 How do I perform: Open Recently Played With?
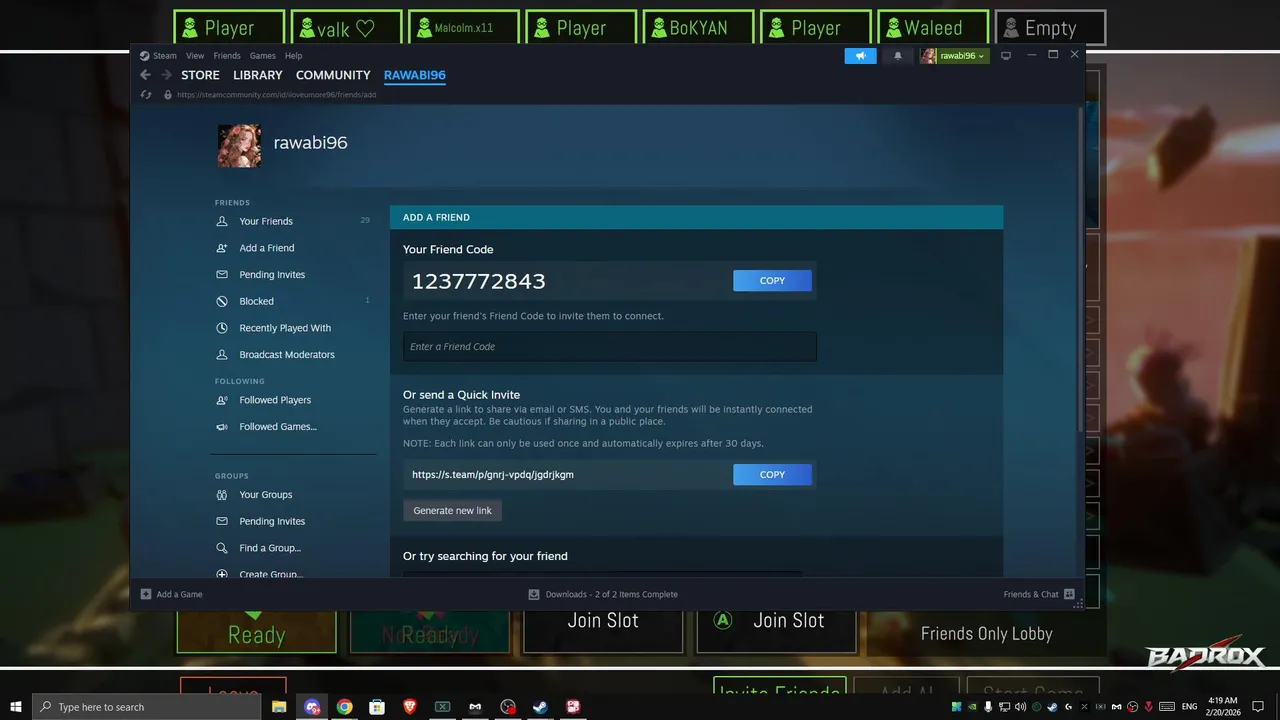tap(285, 328)
